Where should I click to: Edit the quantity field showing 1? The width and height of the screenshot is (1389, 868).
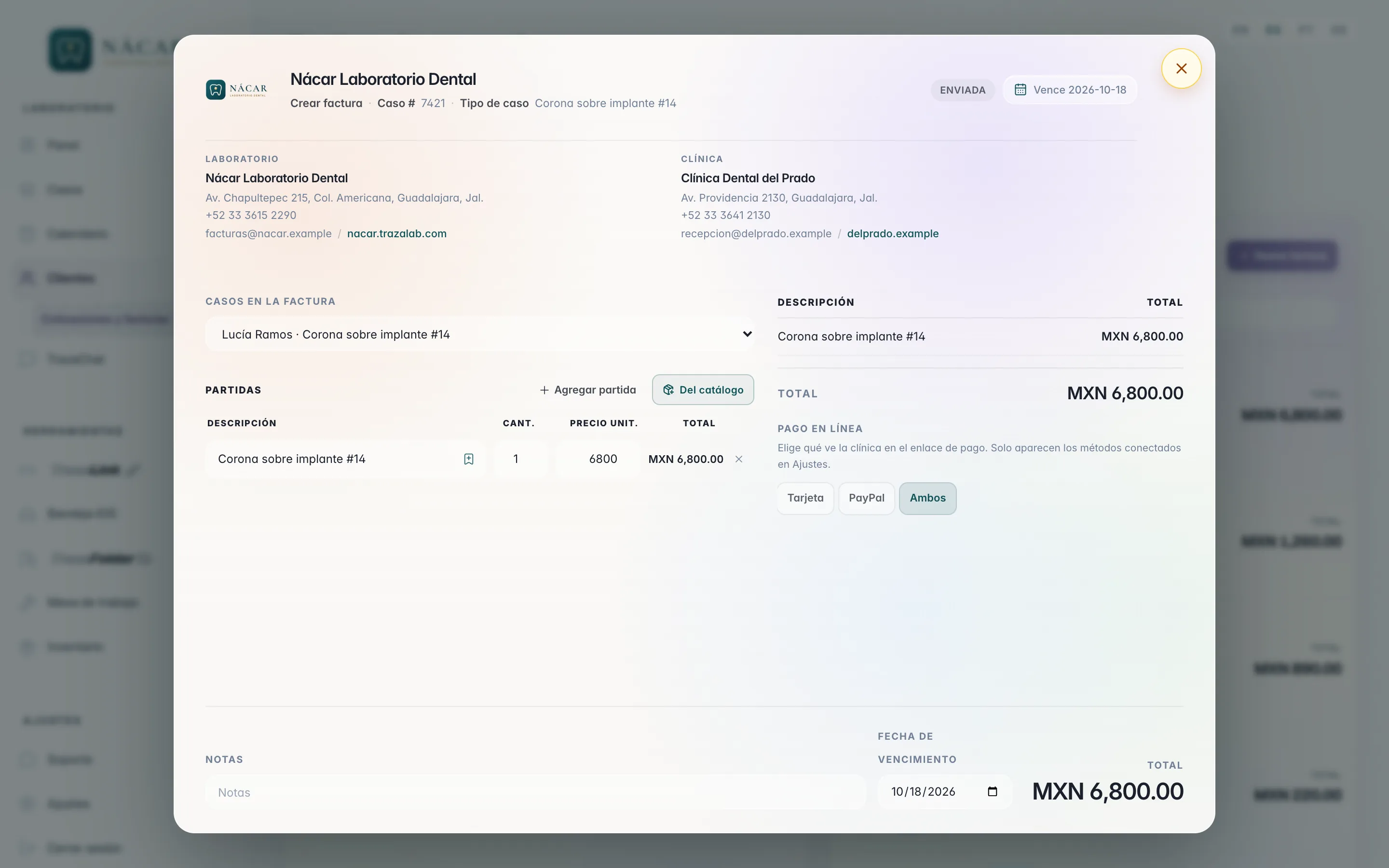520,459
